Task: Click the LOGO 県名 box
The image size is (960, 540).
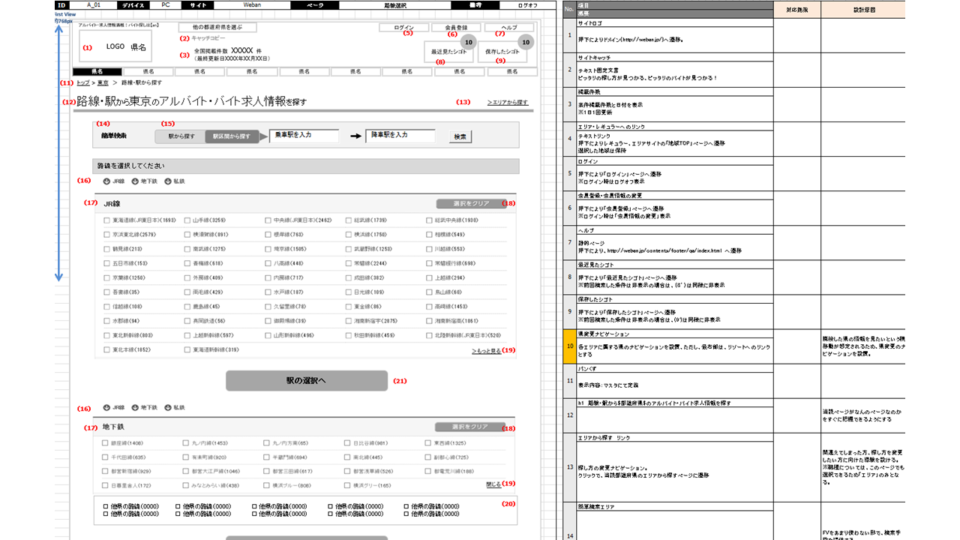Action: click(115, 47)
